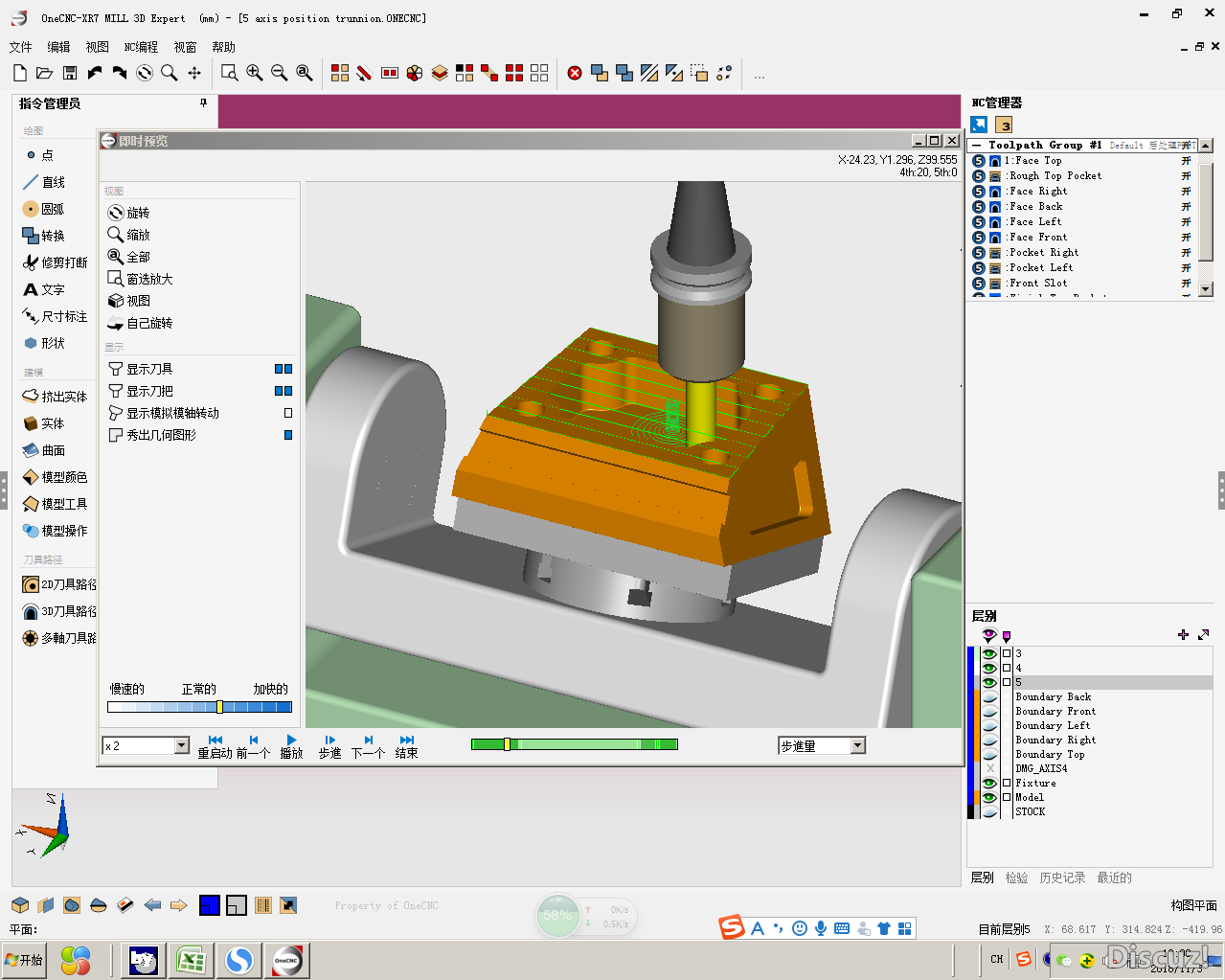The image size is (1225, 980).
Task: Open the 修剪打断 trim tool
Action: (55, 262)
